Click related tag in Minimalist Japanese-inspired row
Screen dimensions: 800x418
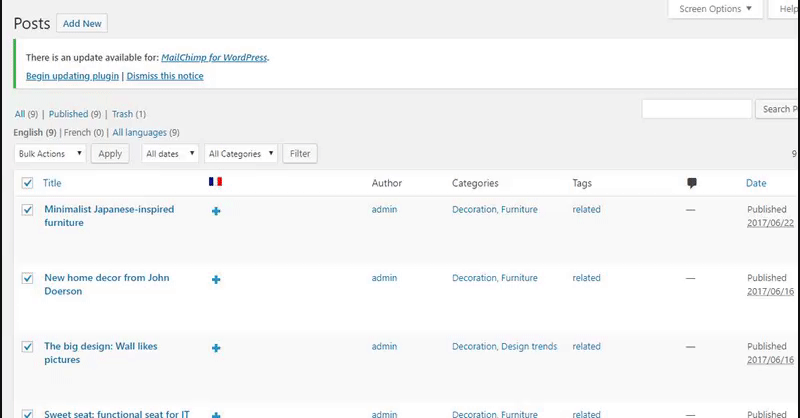[586, 209]
